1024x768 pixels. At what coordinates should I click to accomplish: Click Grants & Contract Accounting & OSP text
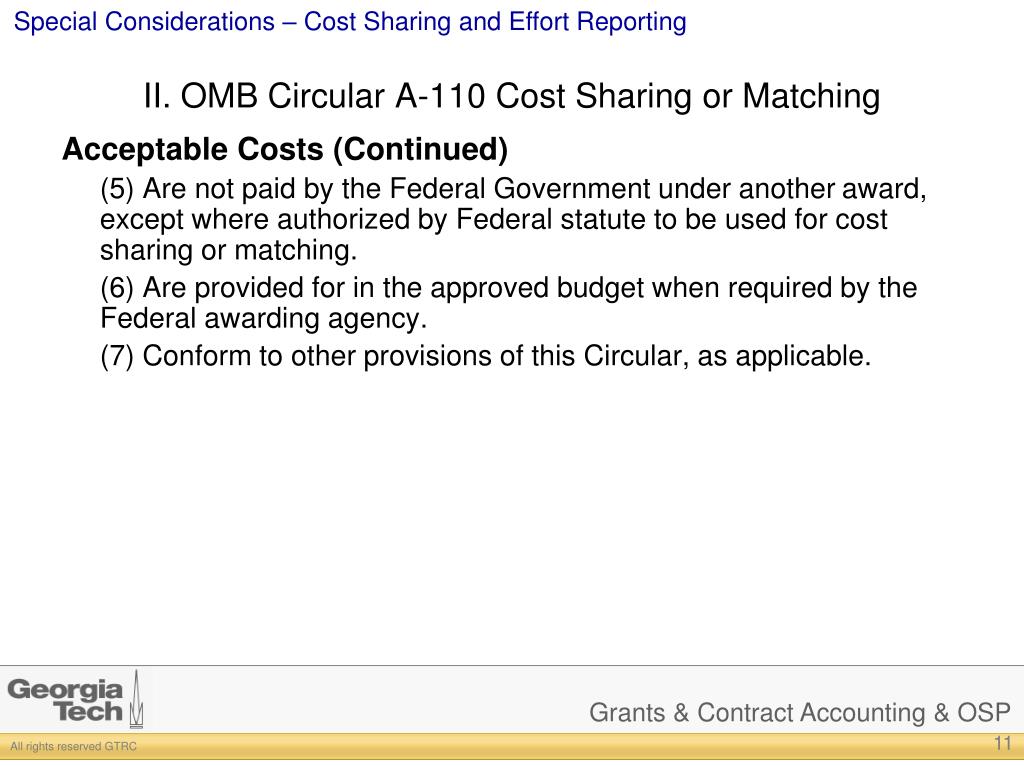(800, 712)
